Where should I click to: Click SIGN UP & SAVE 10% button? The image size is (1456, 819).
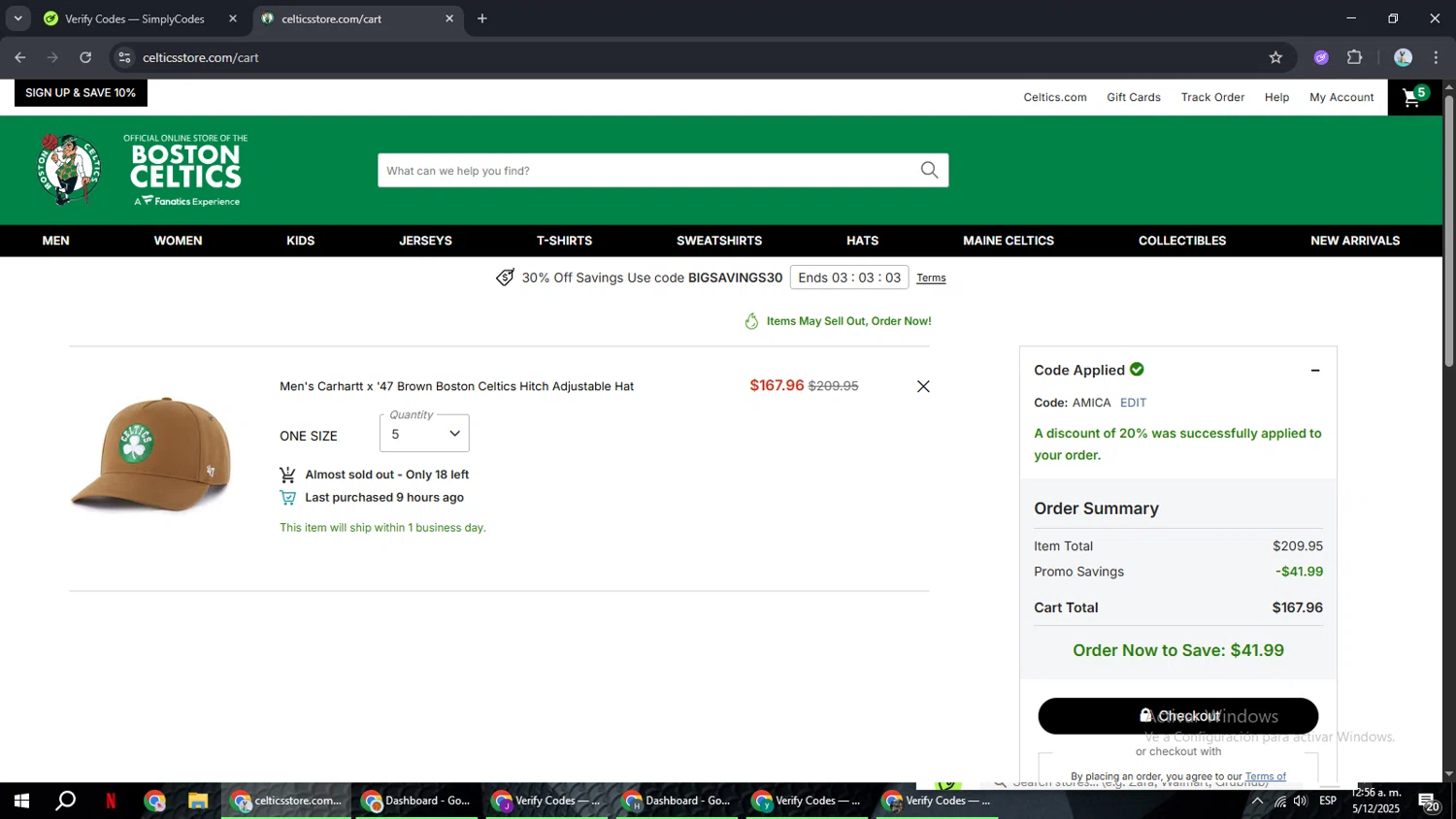pyautogui.click(x=81, y=93)
